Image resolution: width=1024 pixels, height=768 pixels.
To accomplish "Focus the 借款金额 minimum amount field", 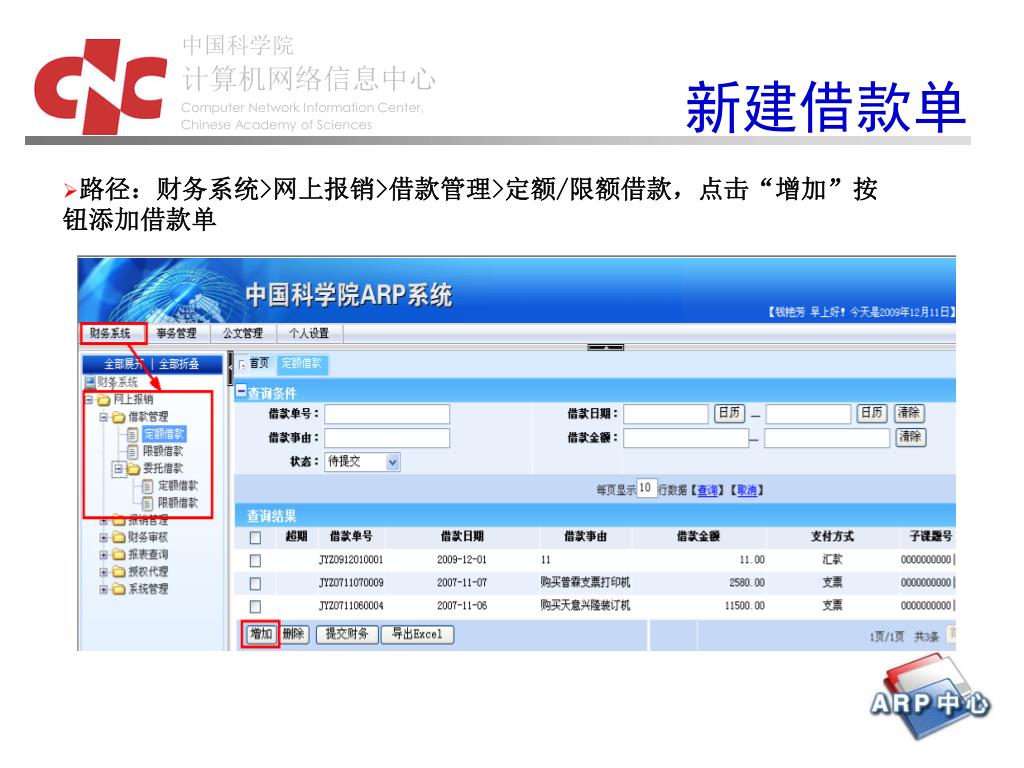I will (x=686, y=438).
